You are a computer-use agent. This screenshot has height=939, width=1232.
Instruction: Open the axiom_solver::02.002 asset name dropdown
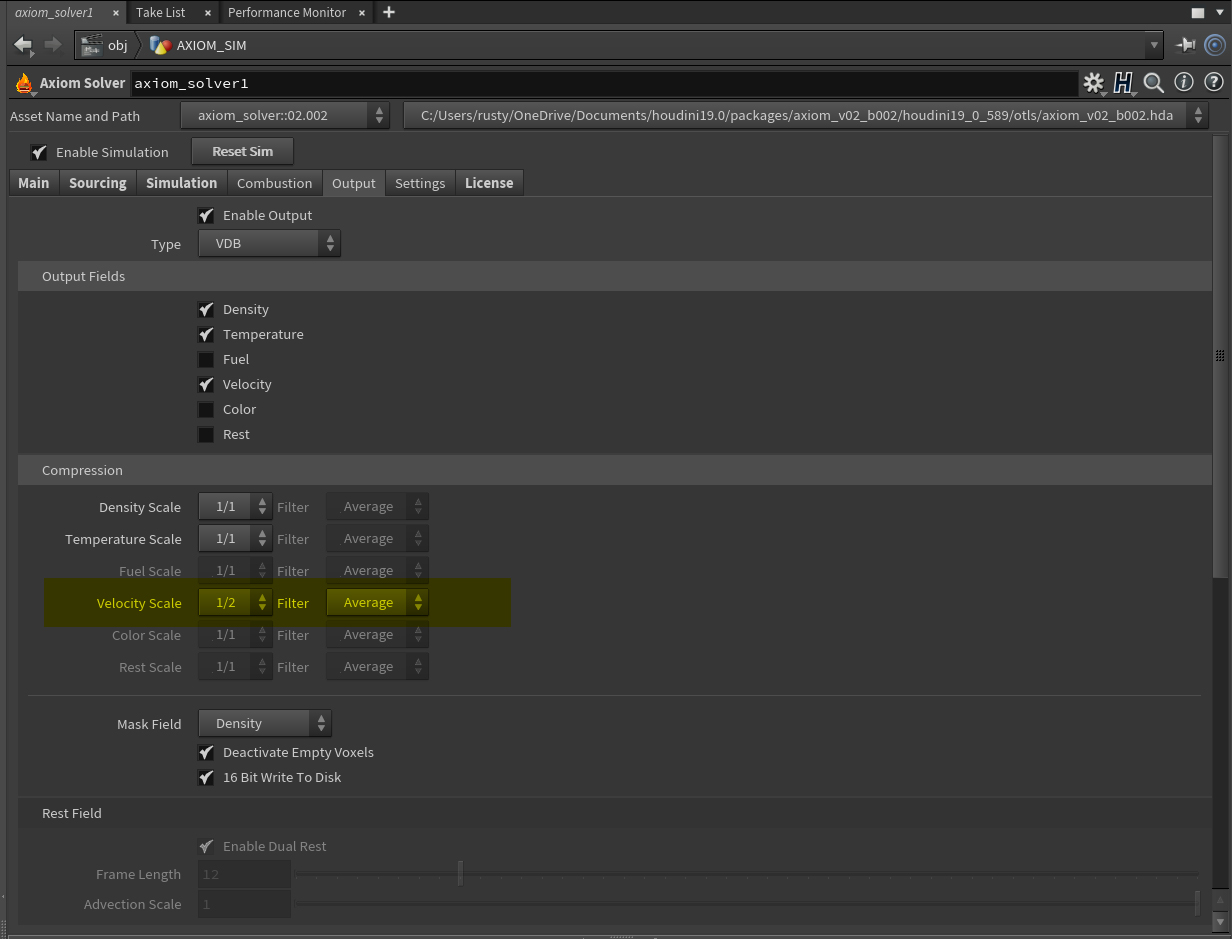(x=285, y=115)
